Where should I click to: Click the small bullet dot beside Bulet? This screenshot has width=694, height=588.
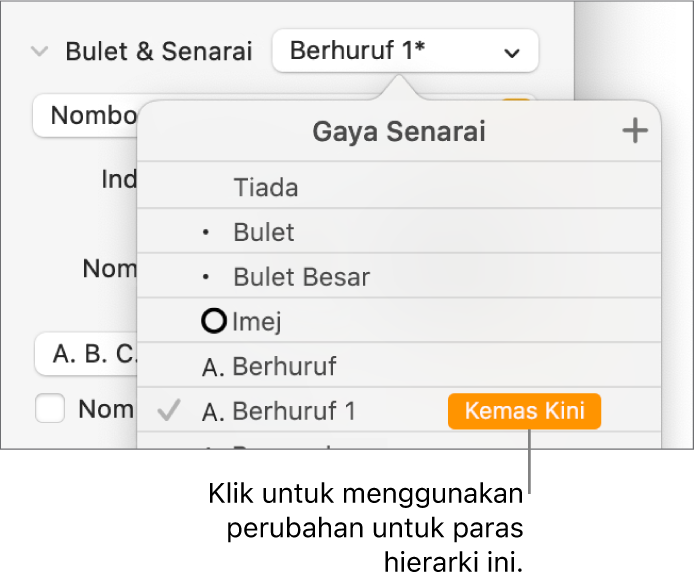(207, 233)
